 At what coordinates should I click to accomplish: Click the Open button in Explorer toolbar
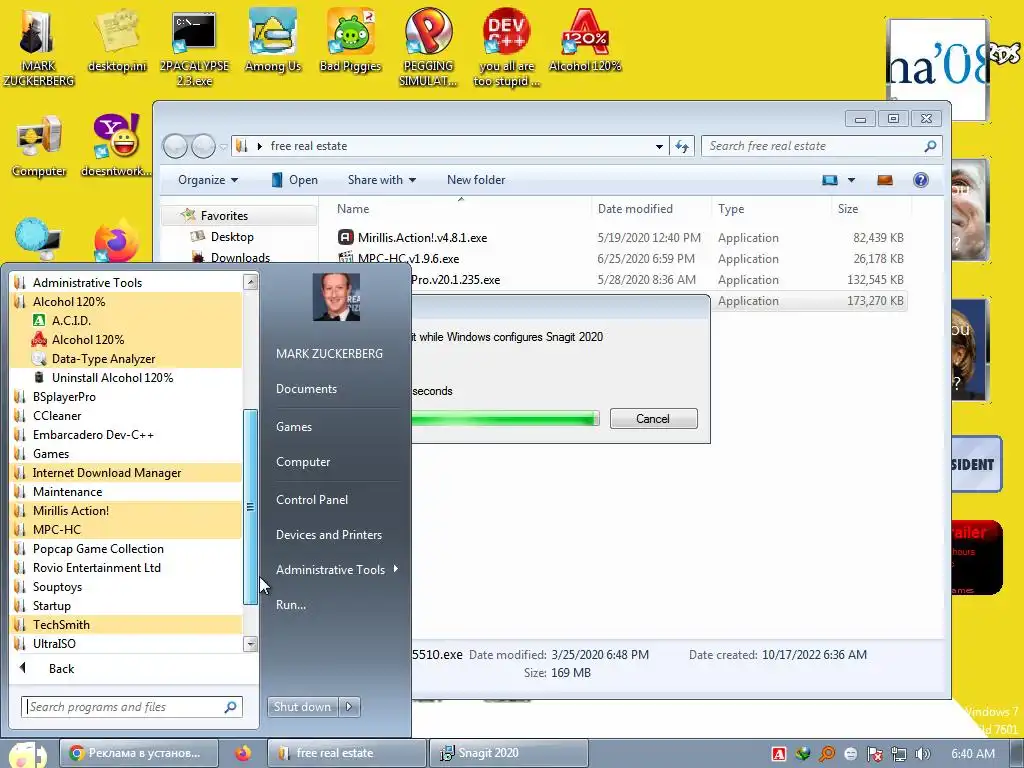pyautogui.click(x=295, y=180)
